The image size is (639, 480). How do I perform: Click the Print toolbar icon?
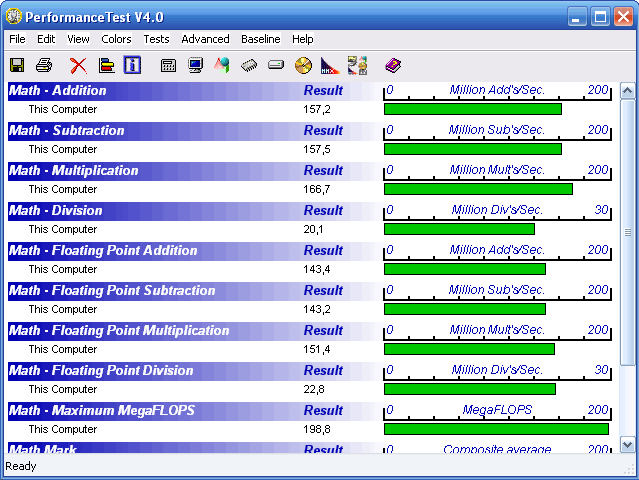point(44,65)
